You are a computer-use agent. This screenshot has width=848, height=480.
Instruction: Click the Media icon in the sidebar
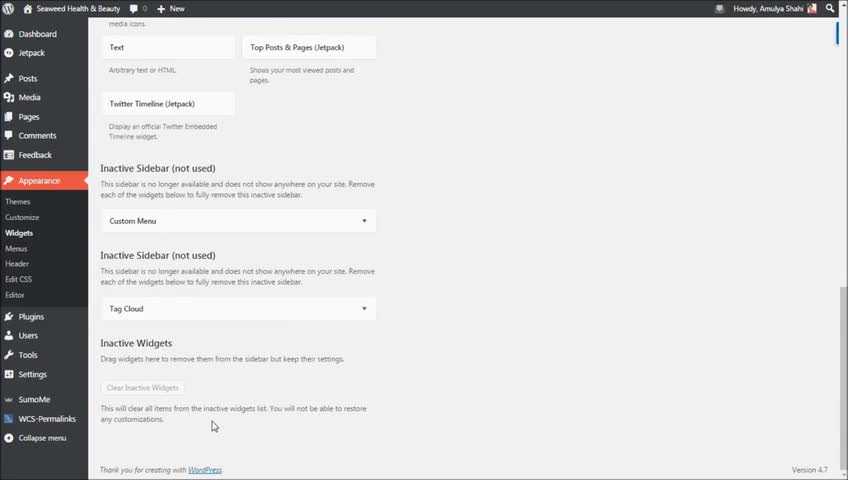9,97
